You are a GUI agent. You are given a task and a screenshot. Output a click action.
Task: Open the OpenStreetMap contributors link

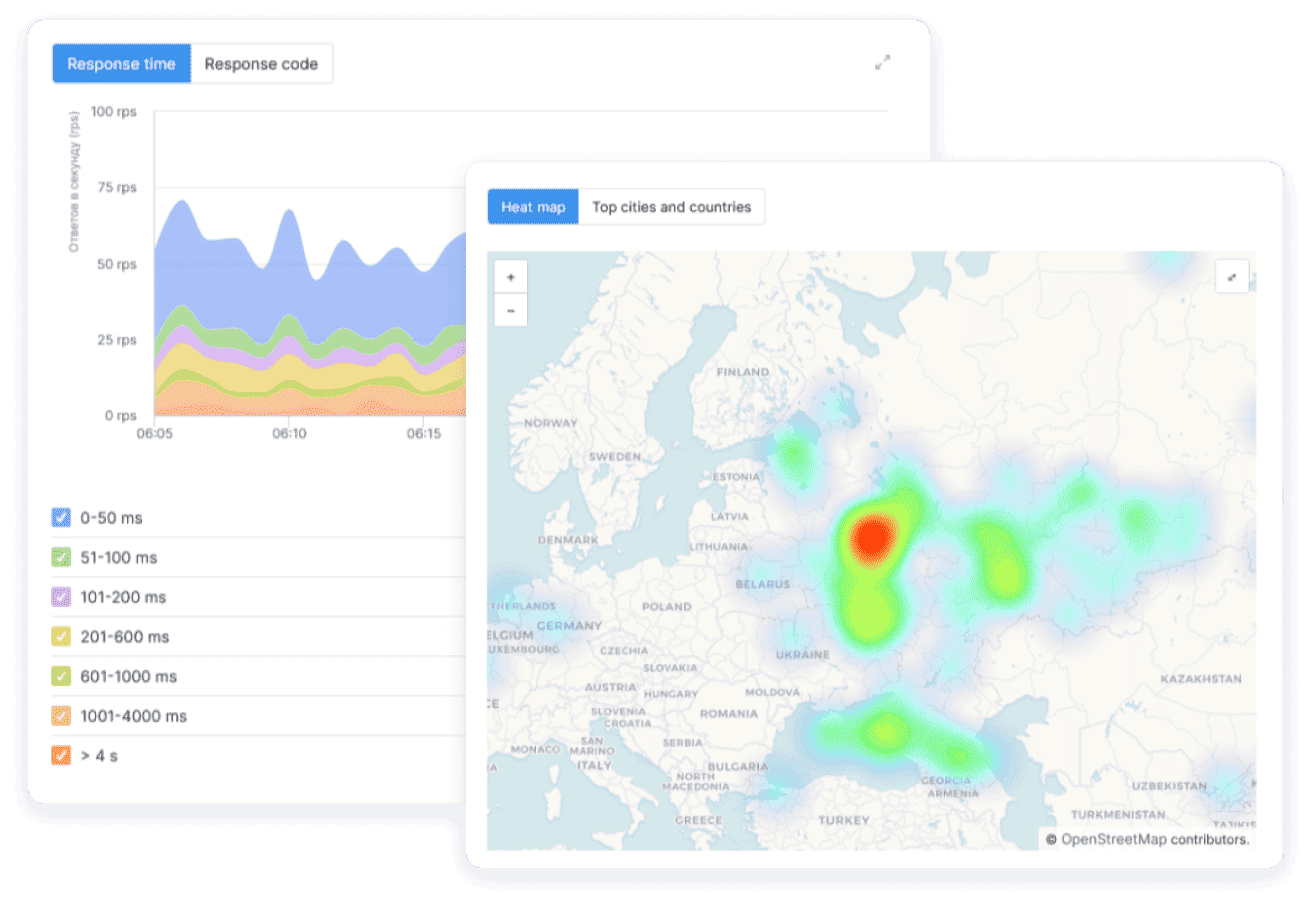[x=1154, y=839]
